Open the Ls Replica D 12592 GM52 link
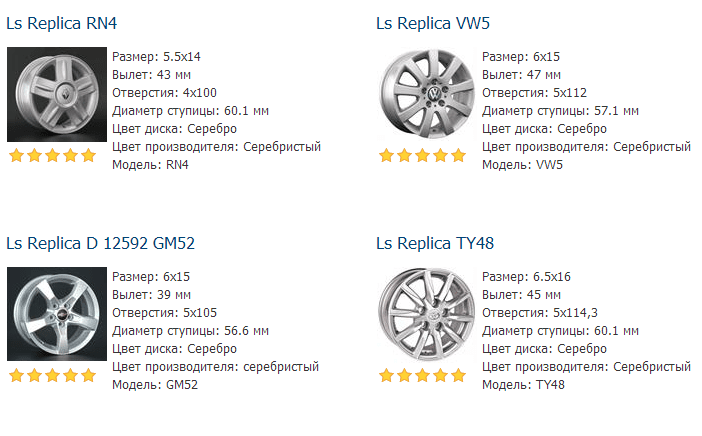 101,244
